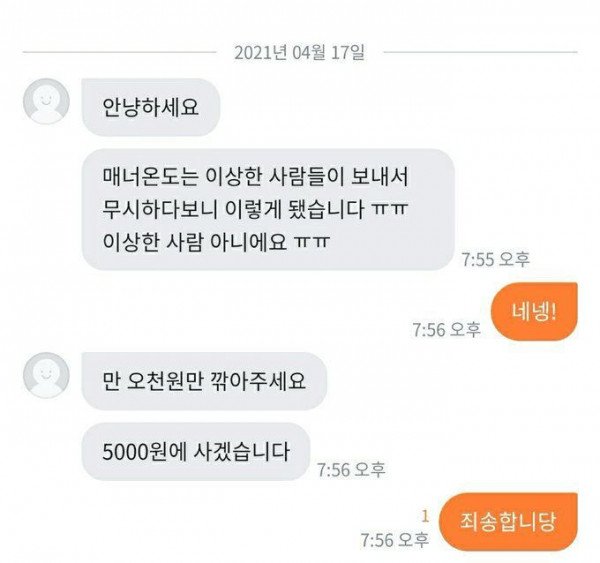Click the 7:55 오후 timestamp
Screen dimensions: 600x563
pos(496,259)
